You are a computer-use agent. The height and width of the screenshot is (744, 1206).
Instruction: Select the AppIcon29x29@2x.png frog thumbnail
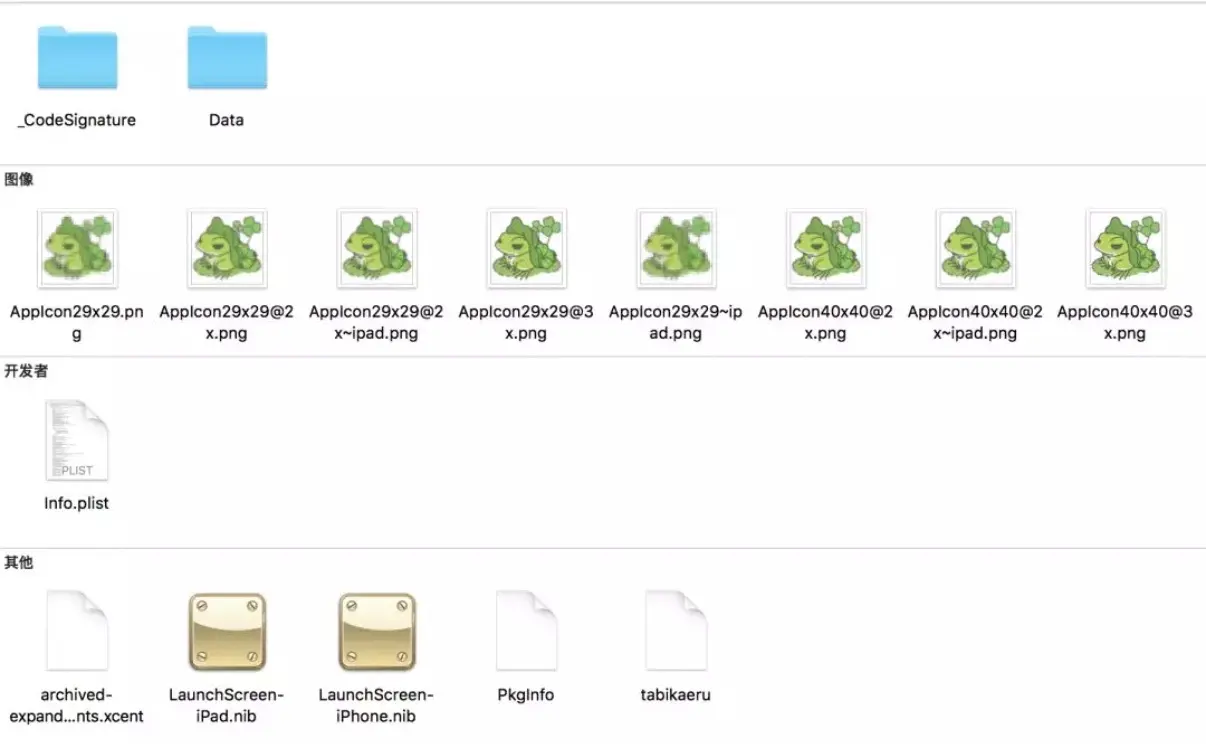(x=227, y=248)
